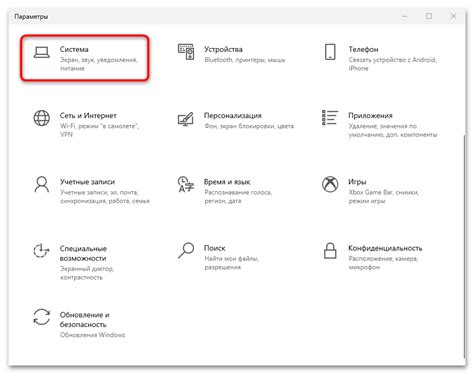Click description 'Bluetooth, принтеры, мышь'
This screenshot has height=374, width=474.
(x=245, y=60)
